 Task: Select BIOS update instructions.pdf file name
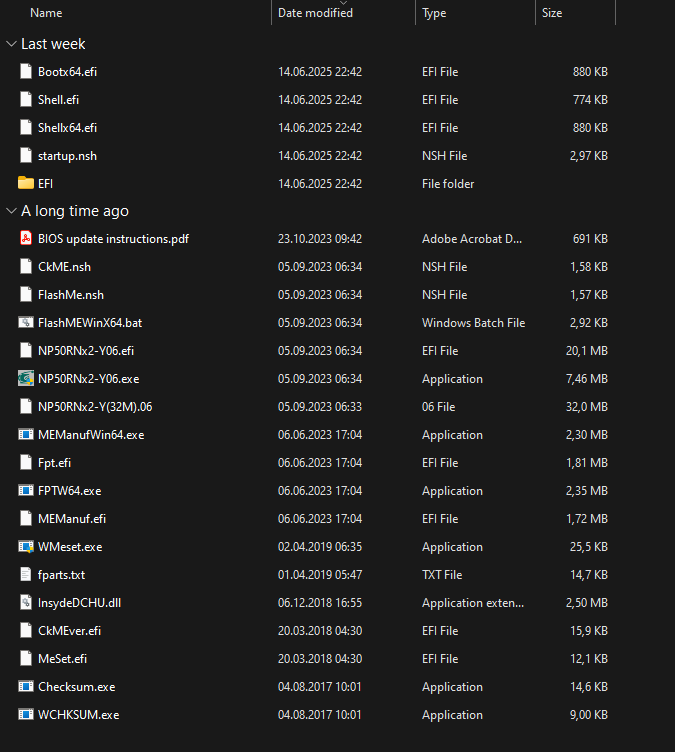point(114,238)
